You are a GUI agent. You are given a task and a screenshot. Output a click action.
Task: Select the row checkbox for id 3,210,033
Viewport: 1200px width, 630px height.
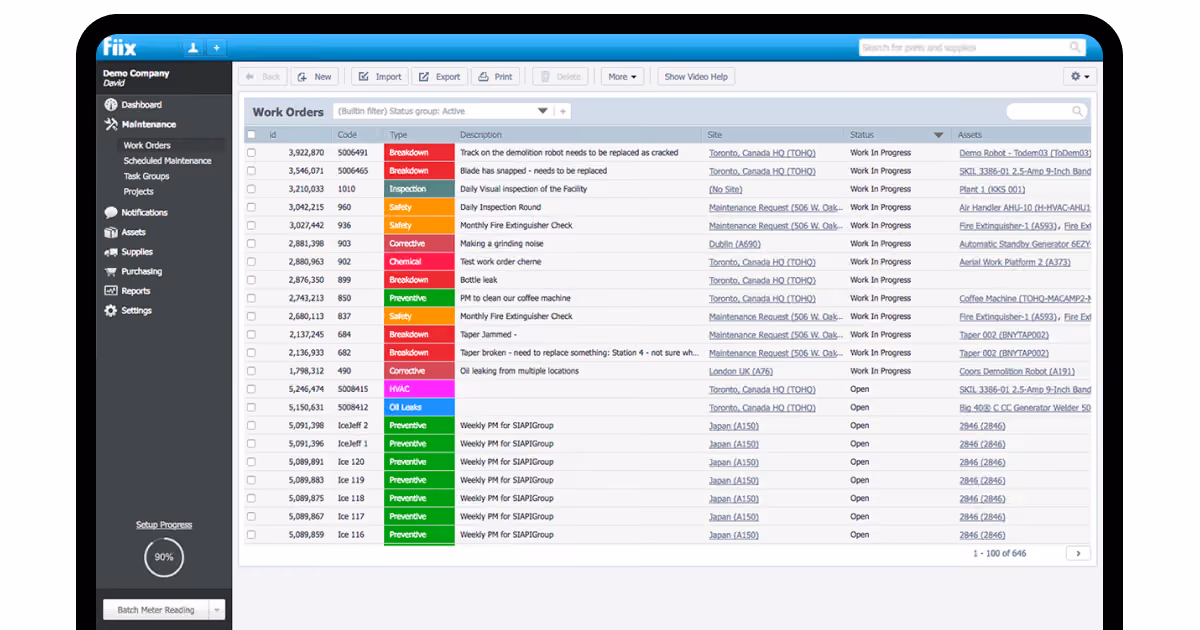pos(251,189)
